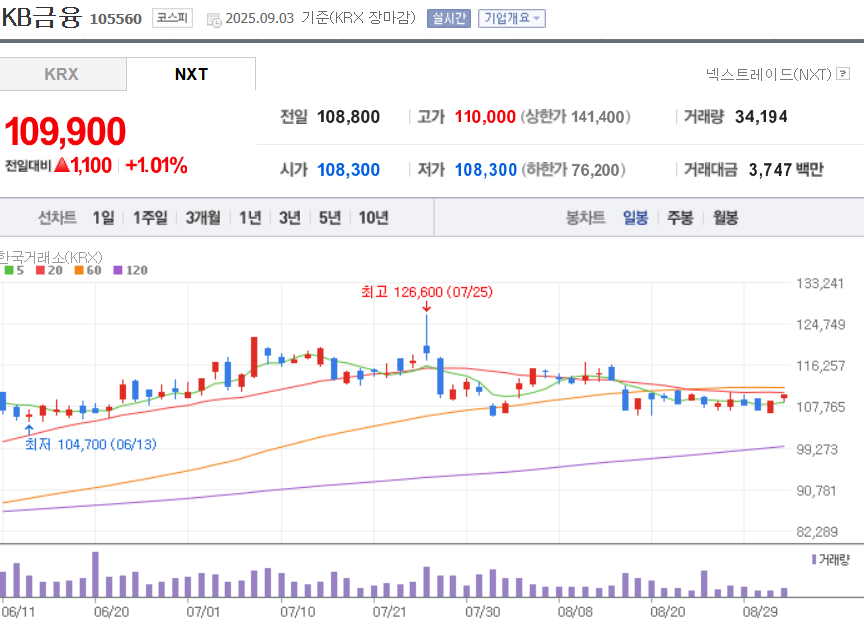Click the 133,241 price axis label
The height and width of the screenshot is (627, 864).
[x=820, y=283]
